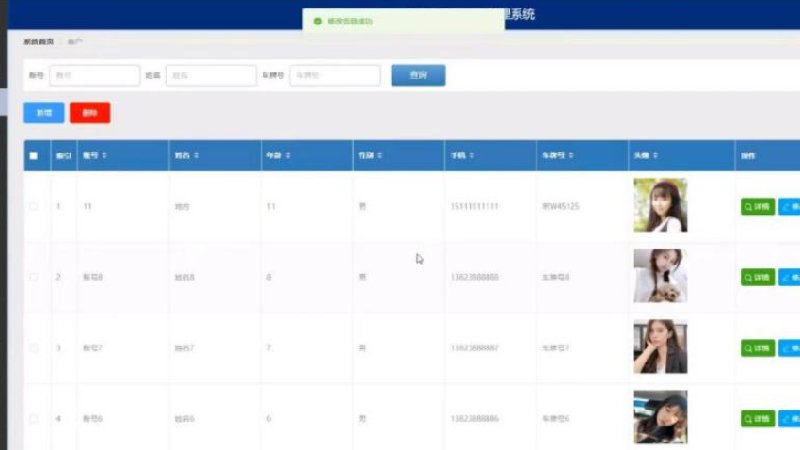
Task: Open avatar photo in row 3 账号7
Action: click(660, 346)
